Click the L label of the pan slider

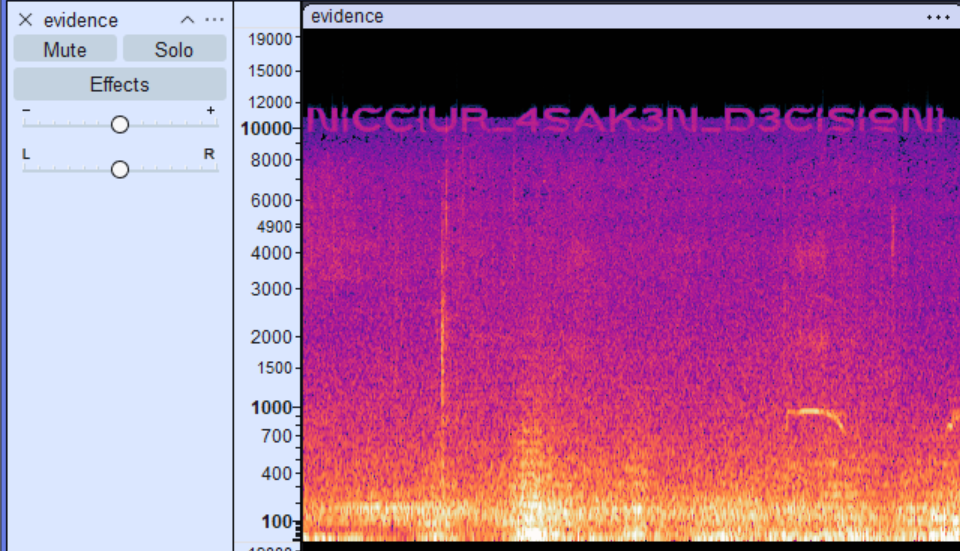tap(27, 154)
